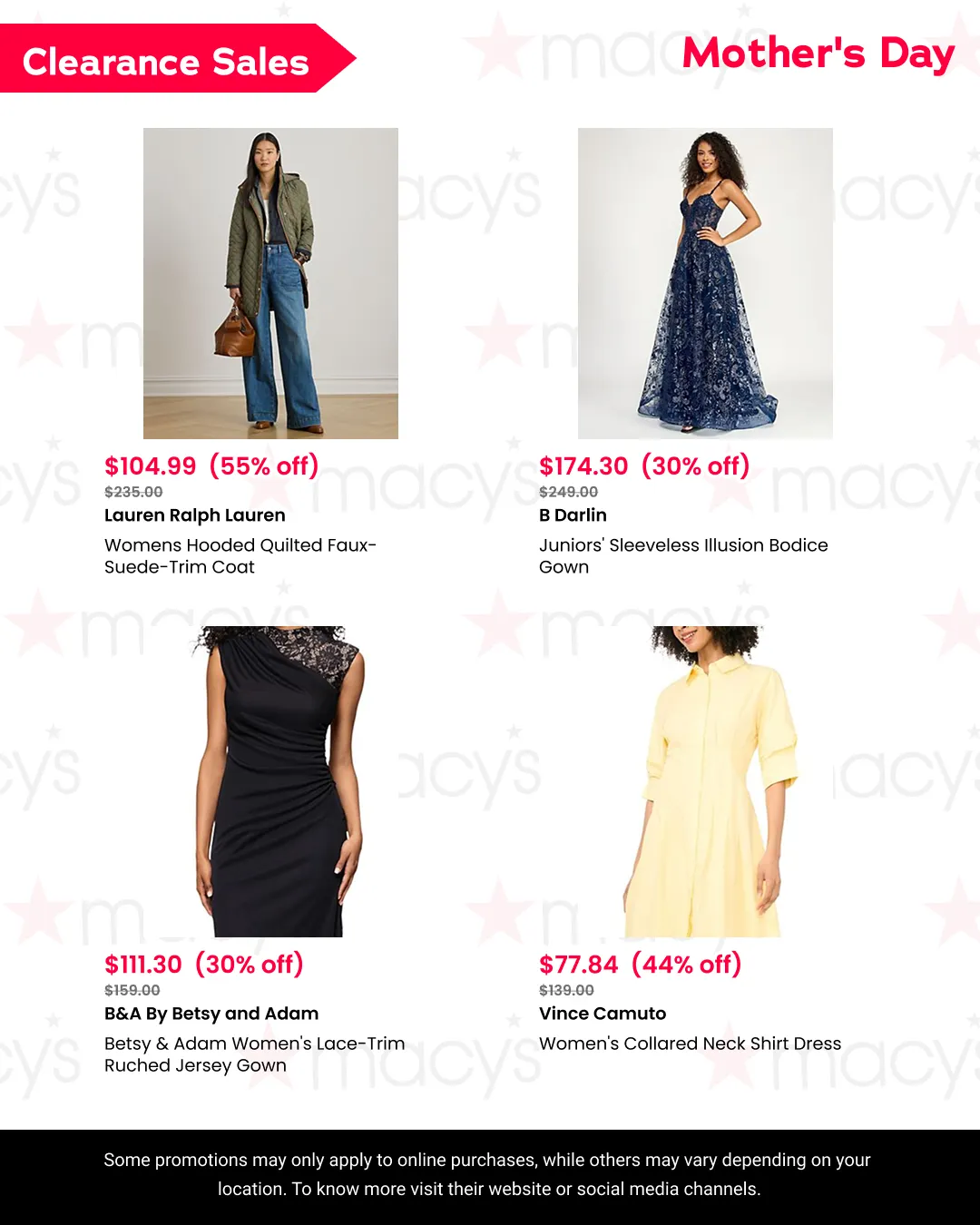Open Womens Hooded Quilted Faux-Suede-Trim Coat title
Screen dimensions: 980x1225
click(240, 556)
